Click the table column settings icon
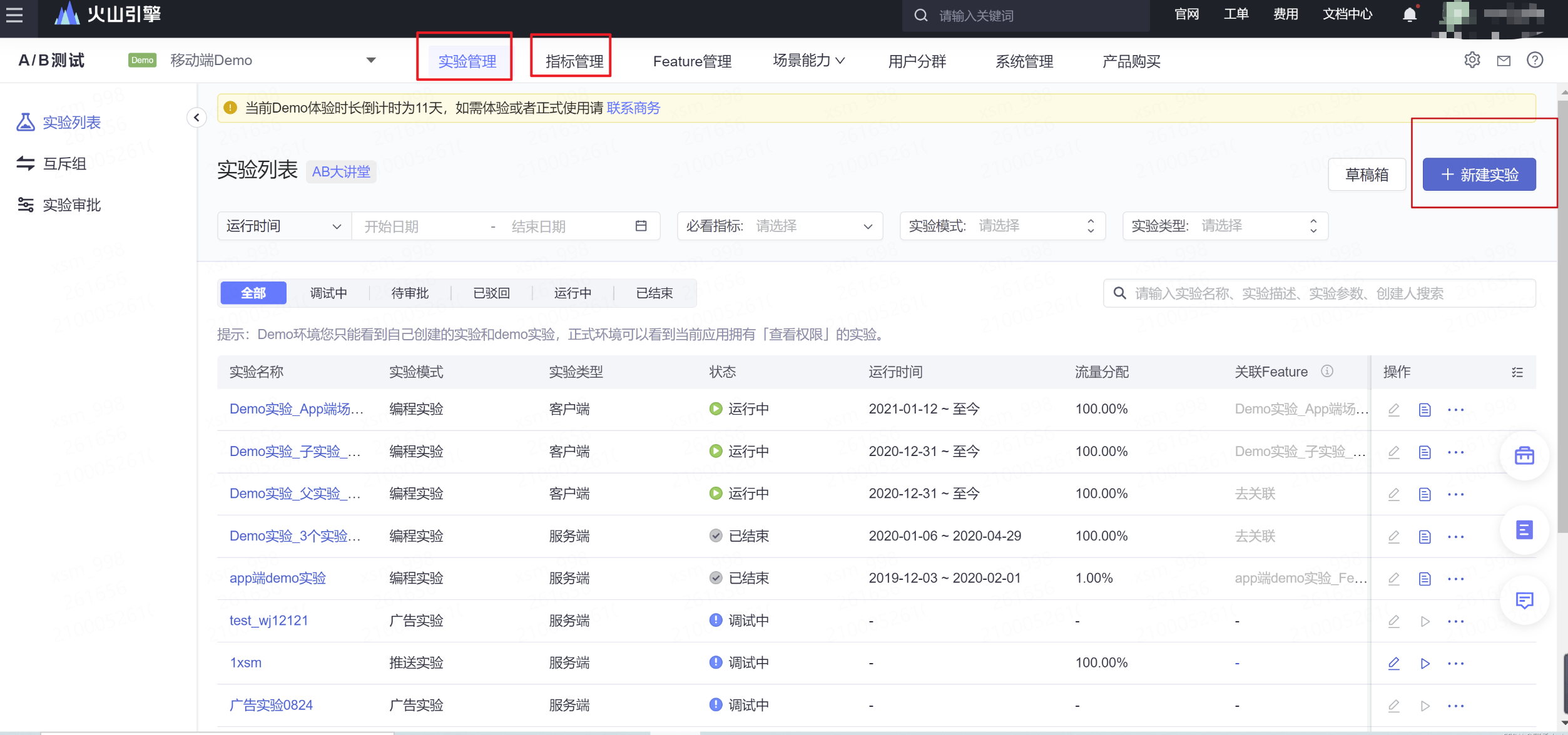This screenshot has width=1568, height=735. [1517, 372]
